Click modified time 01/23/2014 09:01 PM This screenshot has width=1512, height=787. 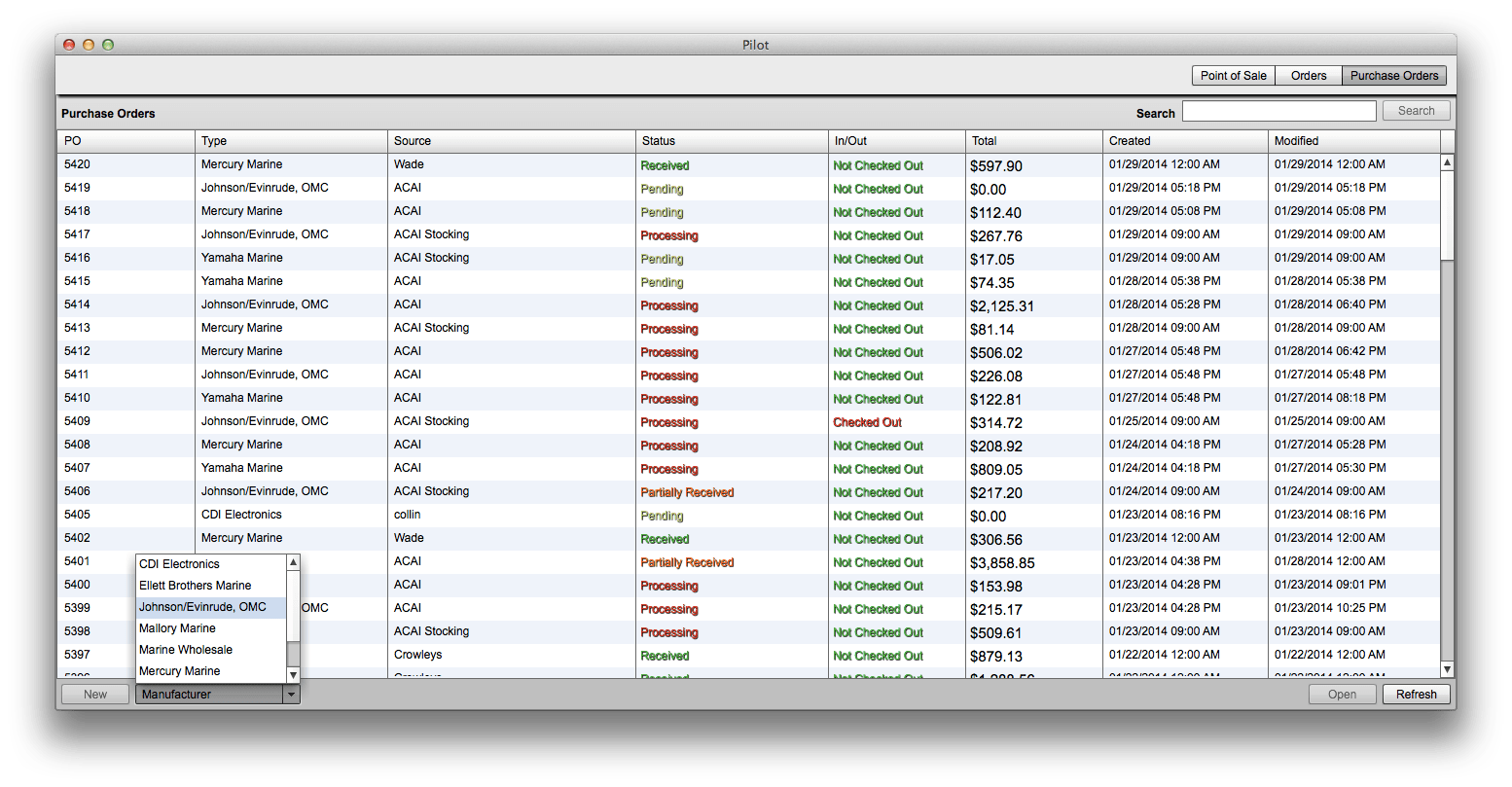click(1330, 585)
